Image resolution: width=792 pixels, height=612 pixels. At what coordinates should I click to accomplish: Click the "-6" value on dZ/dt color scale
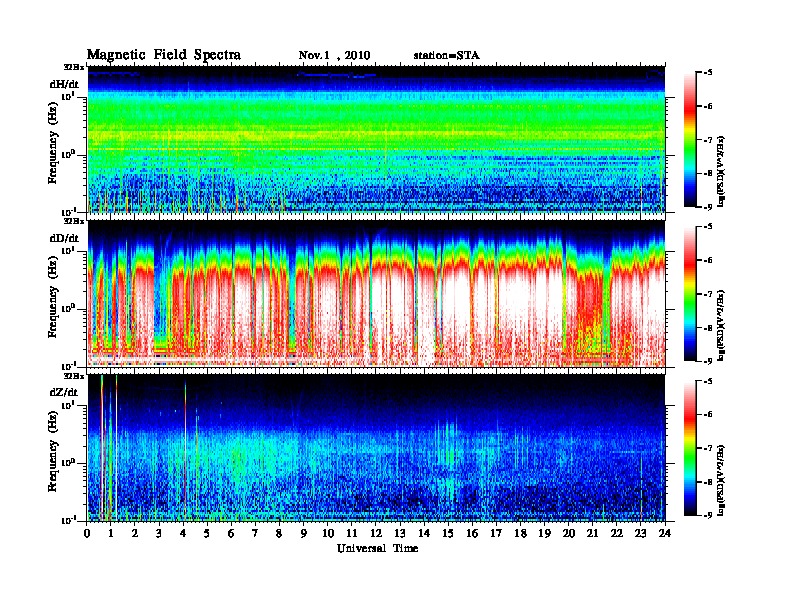(708, 414)
